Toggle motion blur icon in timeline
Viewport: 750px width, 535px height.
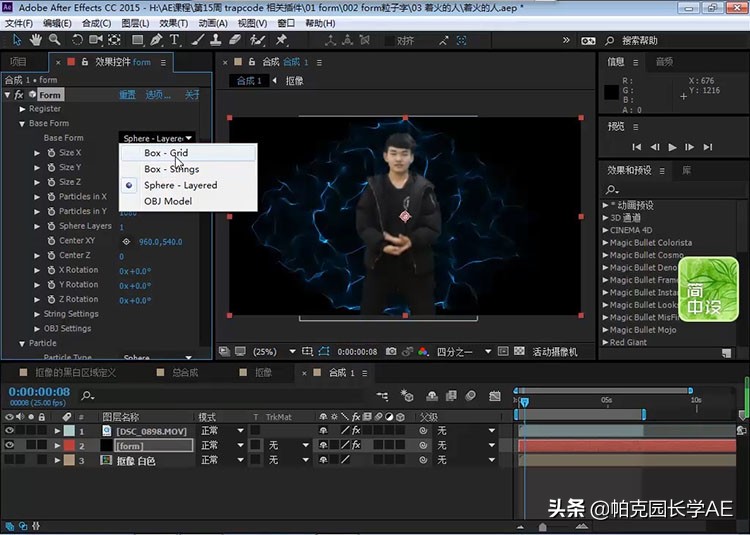pyautogui.click(x=471, y=396)
